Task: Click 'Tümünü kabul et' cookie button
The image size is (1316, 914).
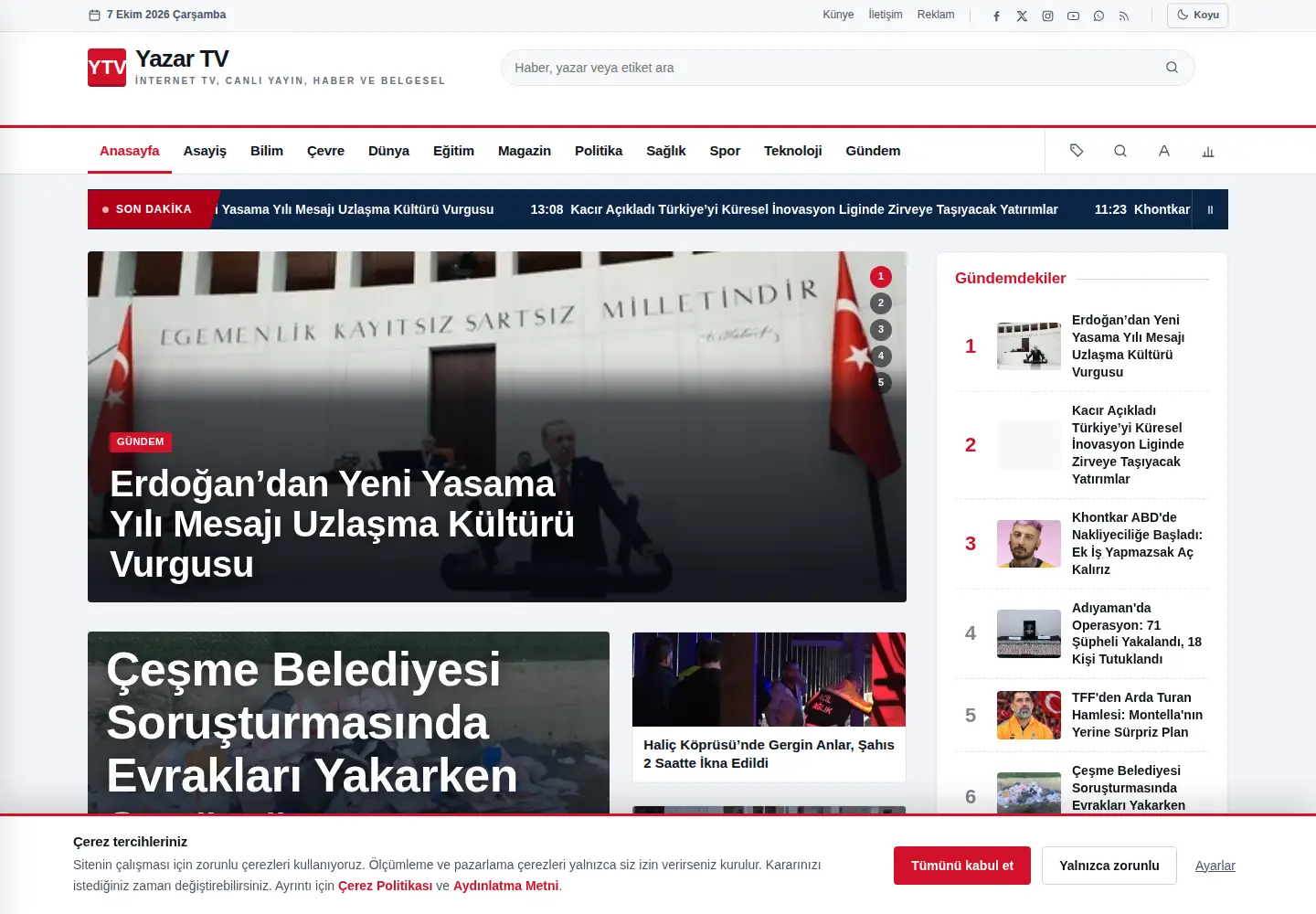Action: [x=962, y=866]
